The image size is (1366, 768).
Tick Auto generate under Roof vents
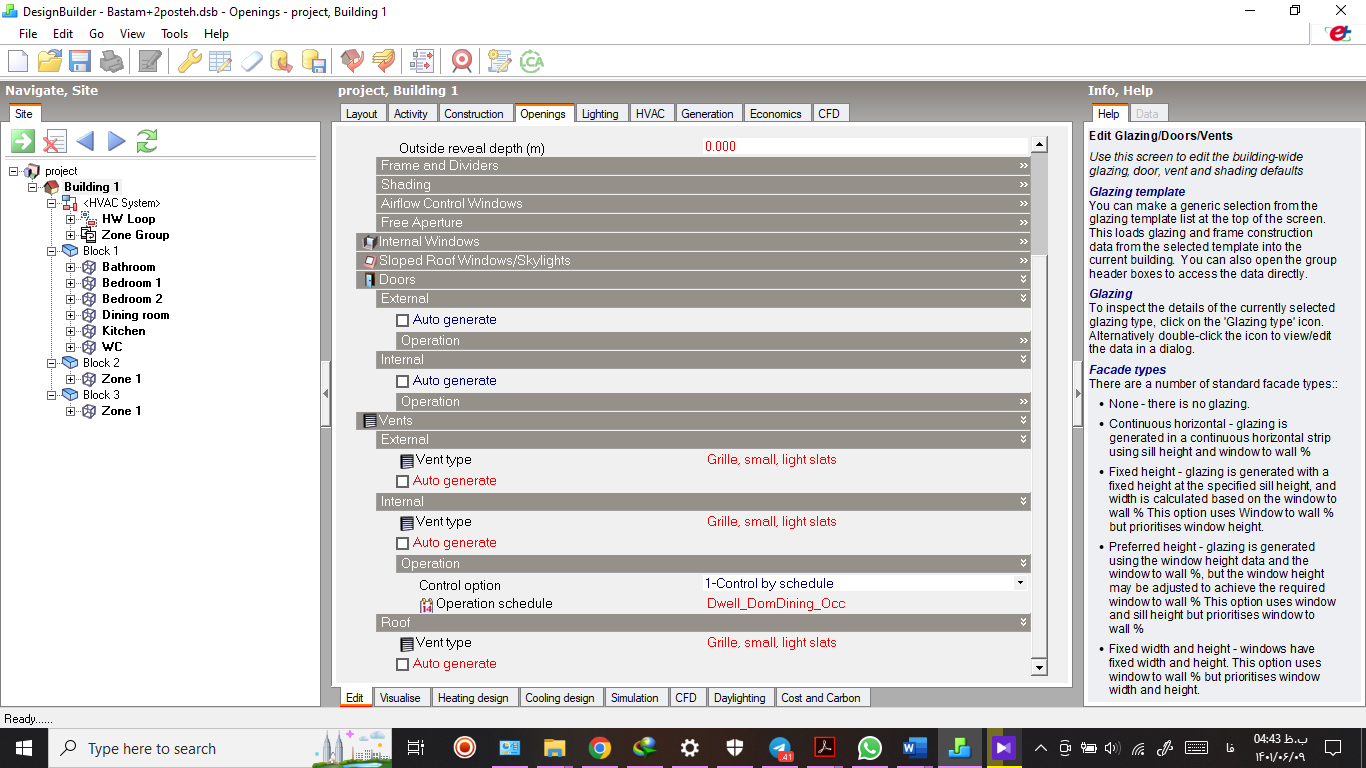(403, 664)
